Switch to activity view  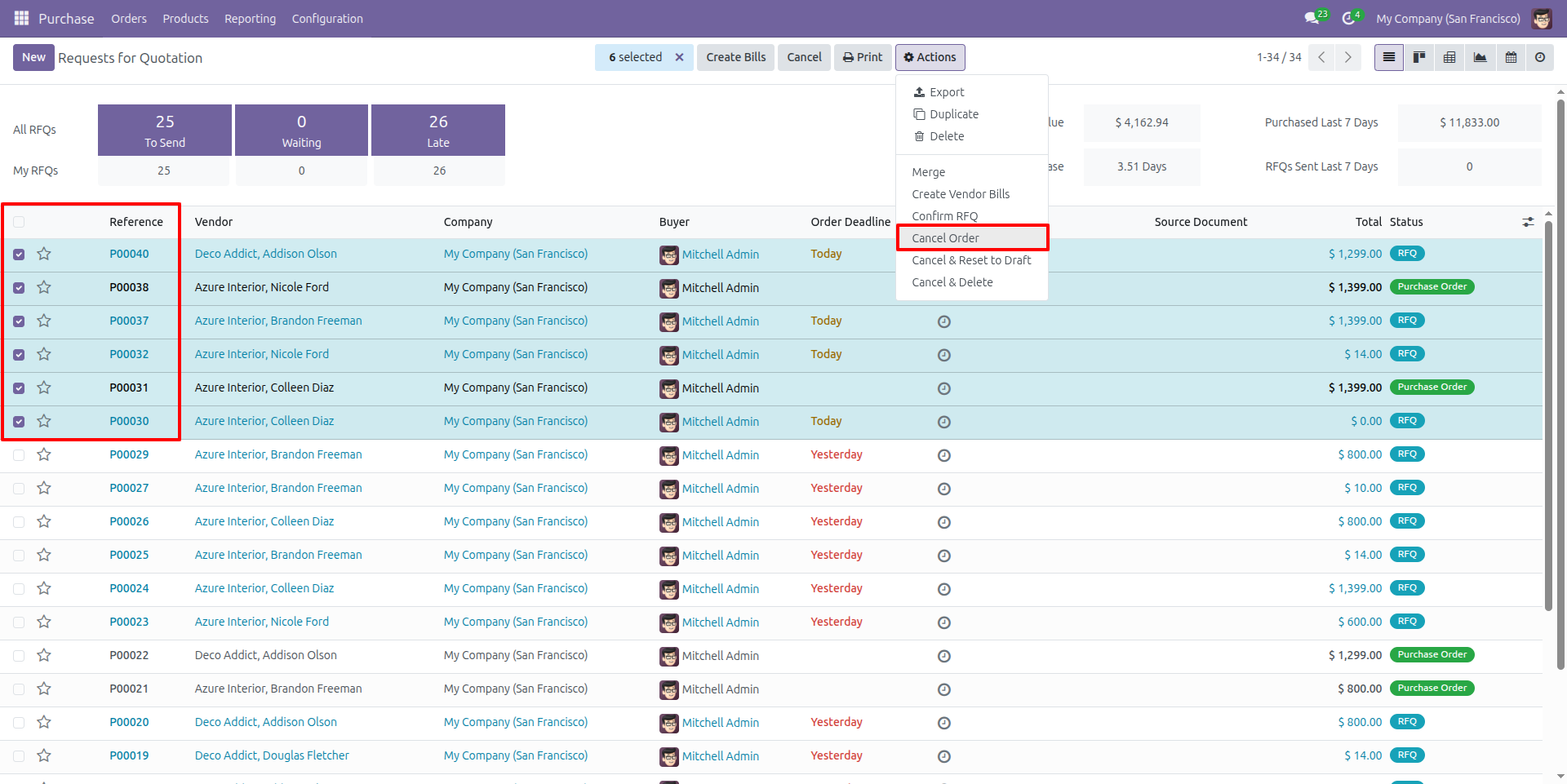tap(1540, 57)
